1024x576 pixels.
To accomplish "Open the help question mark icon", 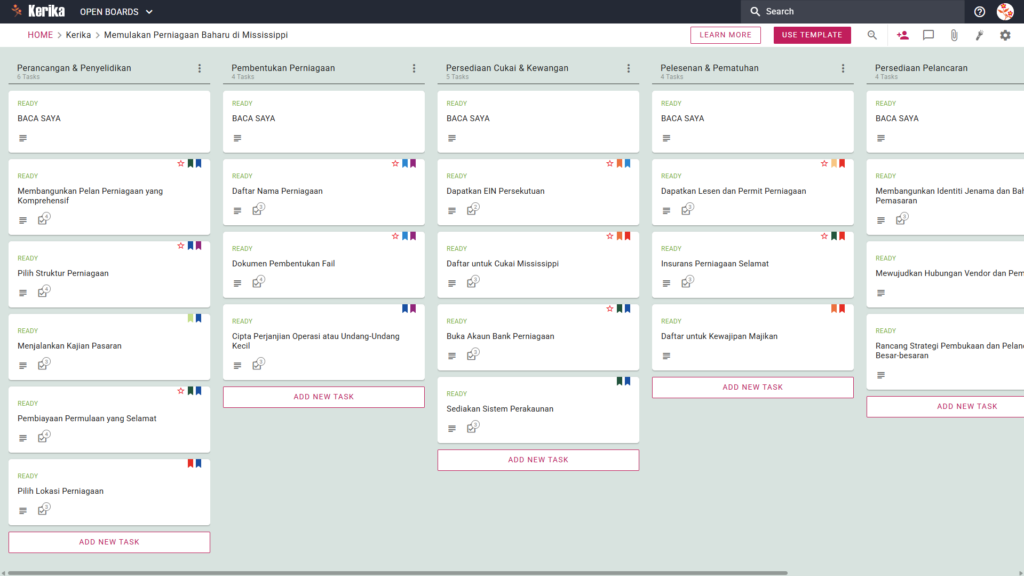I will pyautogui.click(x=979, y=12).
